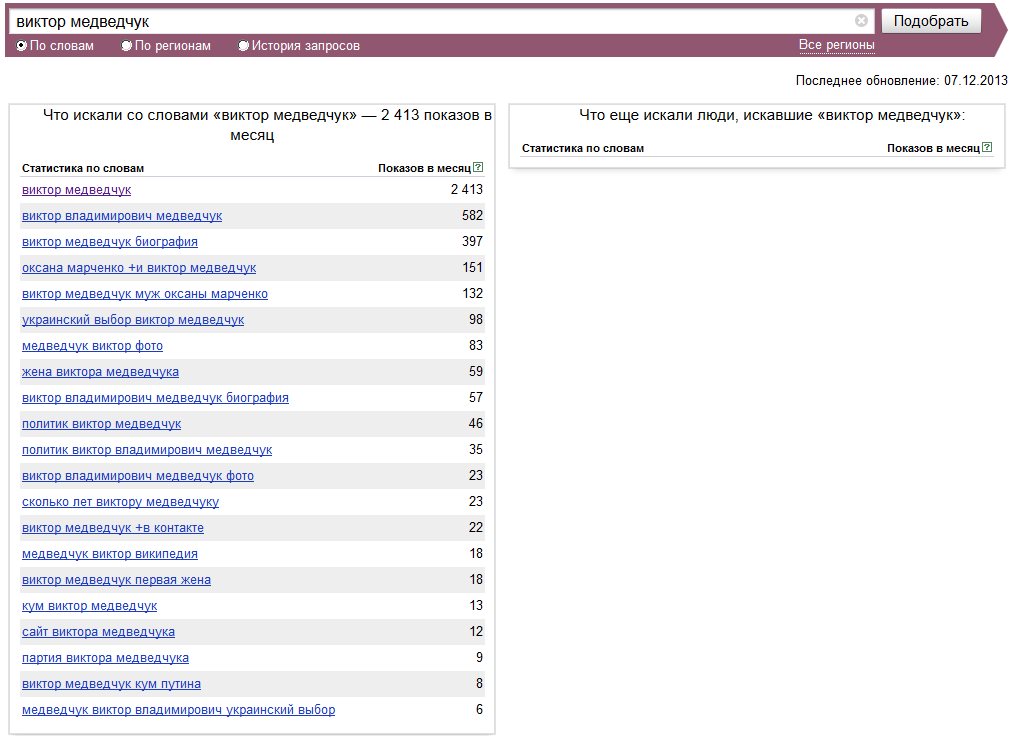Open the "партия виктора медведчука" link
The width and height of the screenshot is (1012, 736).
tap(105, 658)
